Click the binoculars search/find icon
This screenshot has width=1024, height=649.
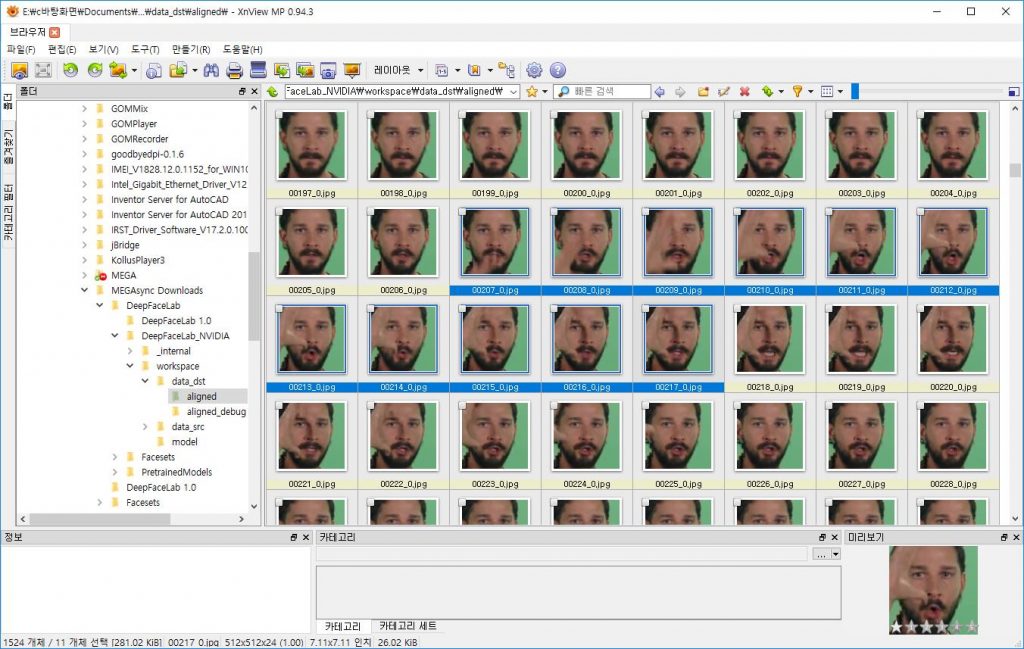pyautogui.click(x=211, y=70)
